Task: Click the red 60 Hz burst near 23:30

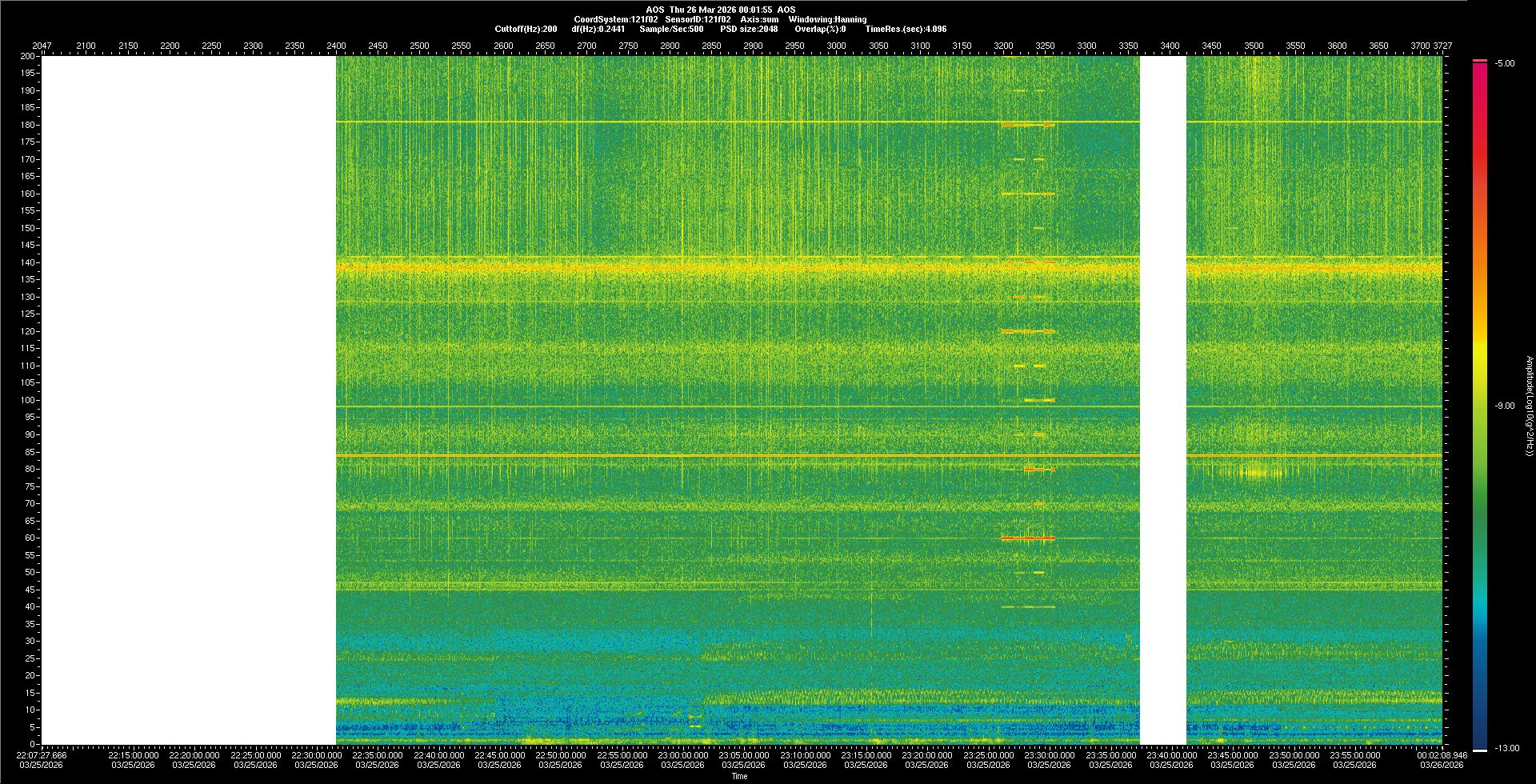Action: tap(1028, 538)
